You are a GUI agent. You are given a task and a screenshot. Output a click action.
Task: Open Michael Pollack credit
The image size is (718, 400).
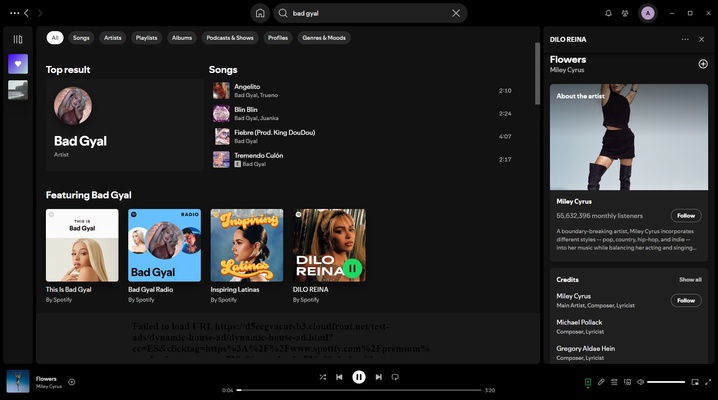point(579,322)
